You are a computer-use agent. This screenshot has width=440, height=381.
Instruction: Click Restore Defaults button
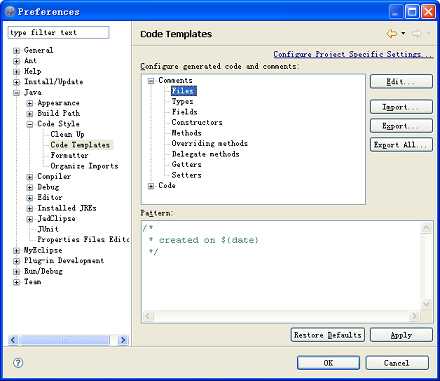(x=328, y=335)
